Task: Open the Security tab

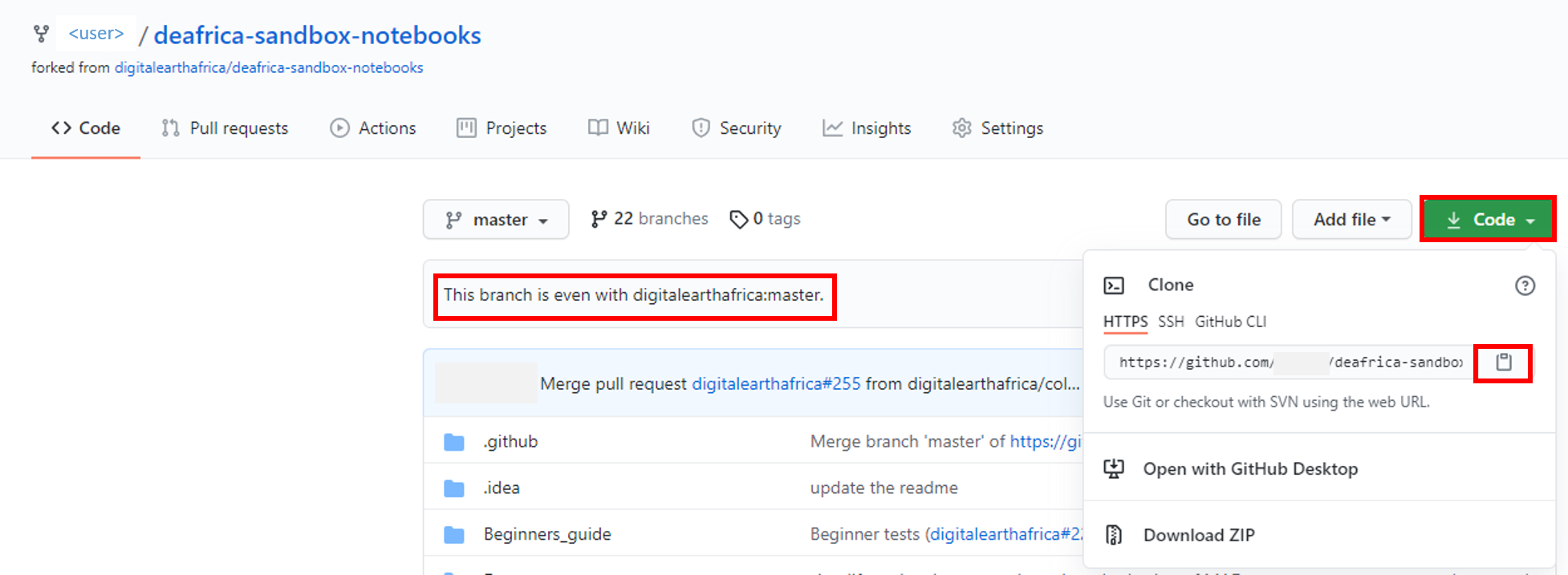Action: [737, 128]
